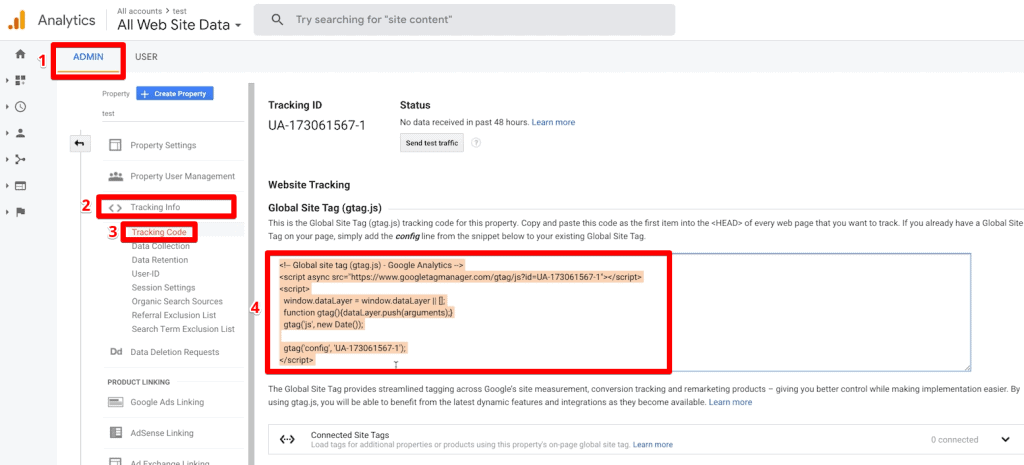Open Data Retention settings
This screenshot has width=1024, height=465.
160,260
